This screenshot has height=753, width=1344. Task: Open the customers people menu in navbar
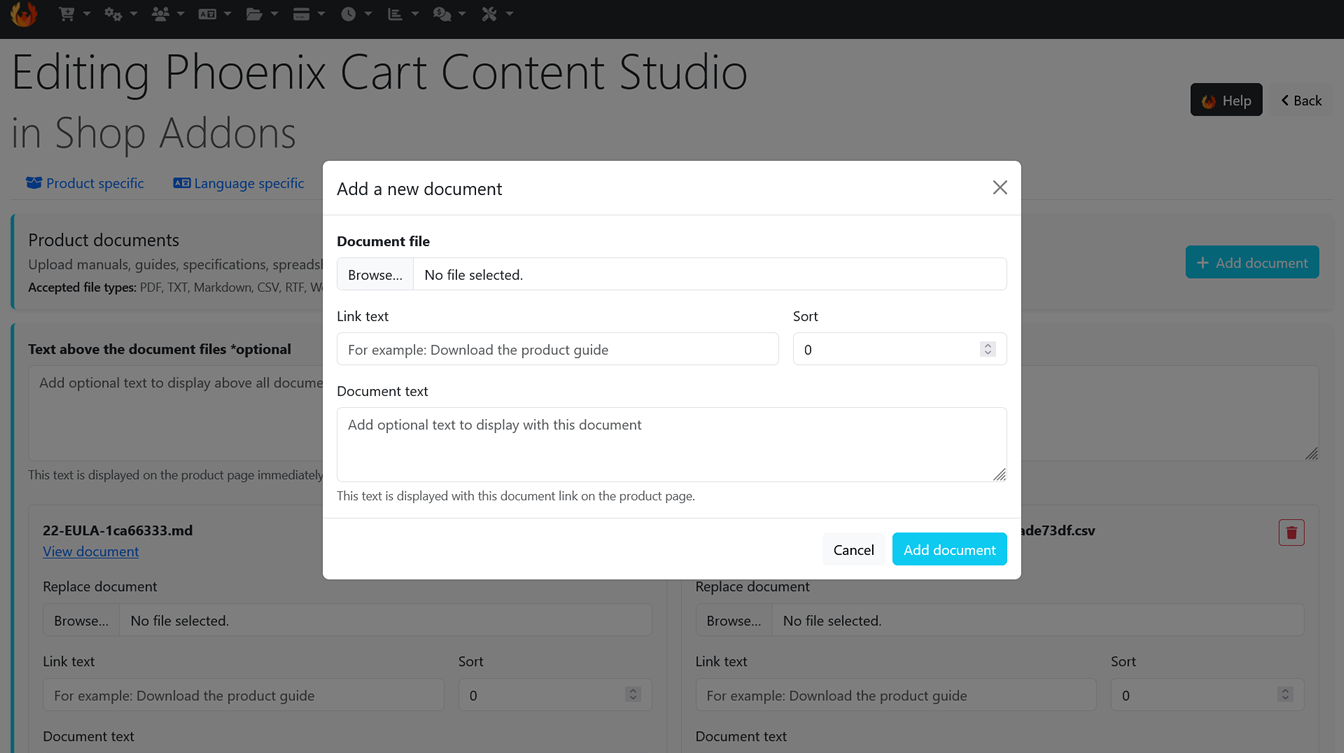coord(168,14)
